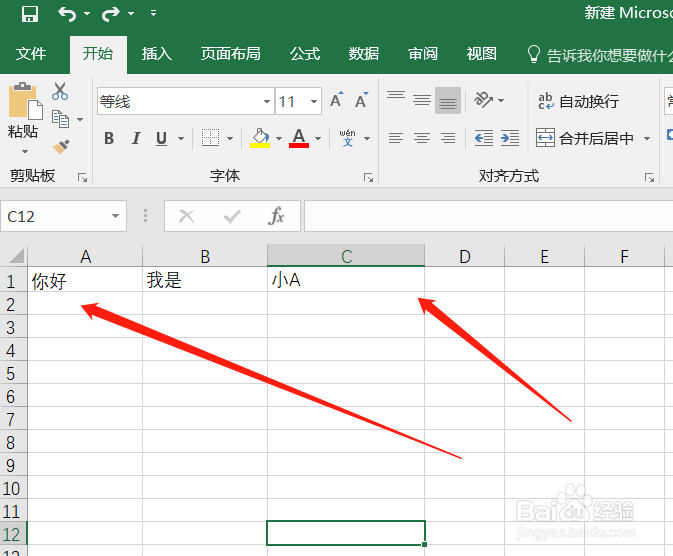Select Bottom Align icon
Viewport: 673px width, 556px height.
point(448,100)
